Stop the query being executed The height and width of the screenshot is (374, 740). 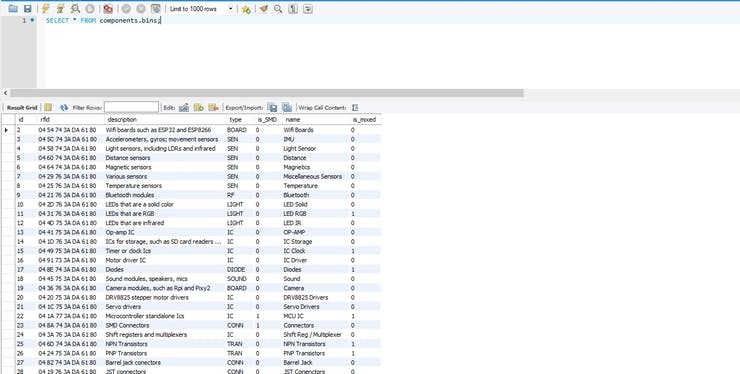pos(90,8)
